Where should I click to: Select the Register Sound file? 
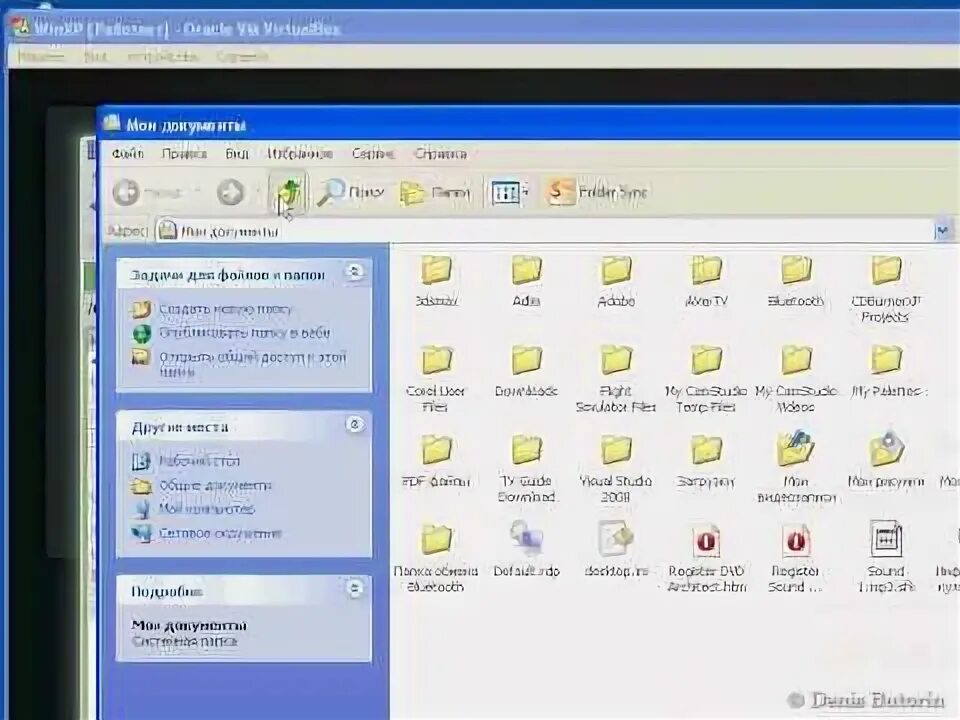coord(794,558)
